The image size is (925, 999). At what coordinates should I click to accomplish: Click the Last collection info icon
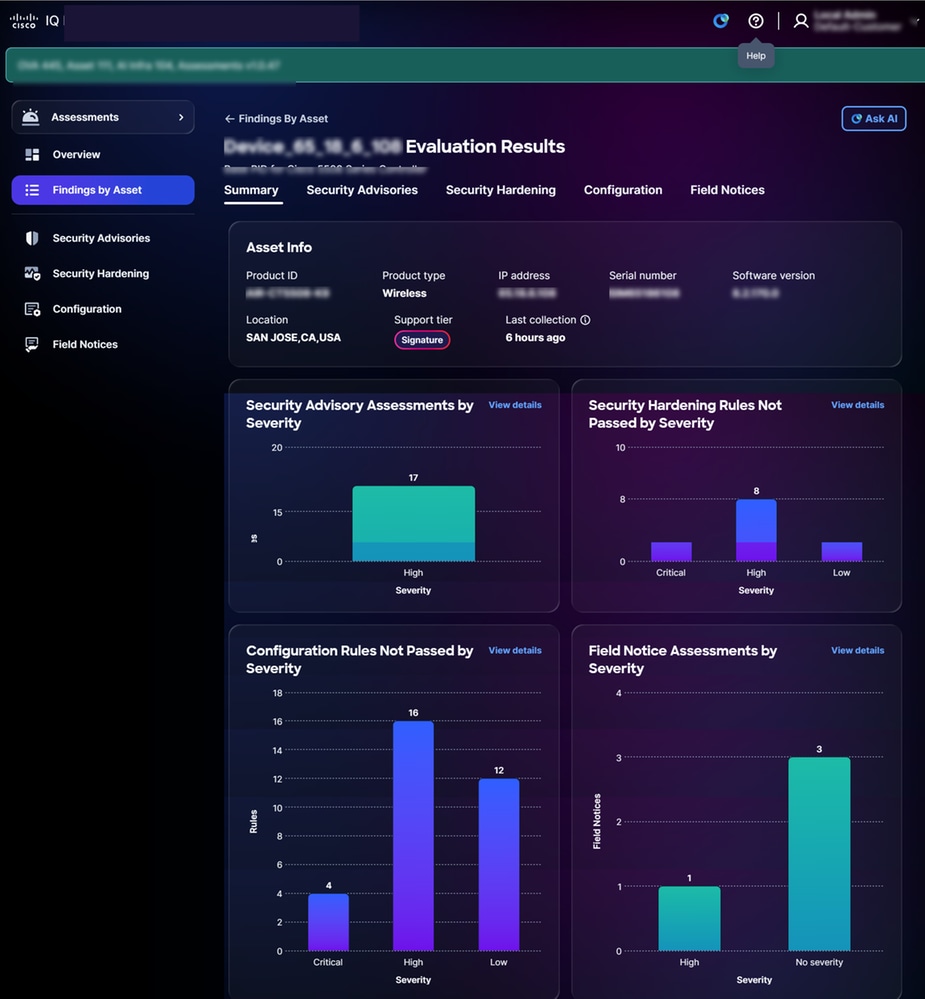pos(585,320)
